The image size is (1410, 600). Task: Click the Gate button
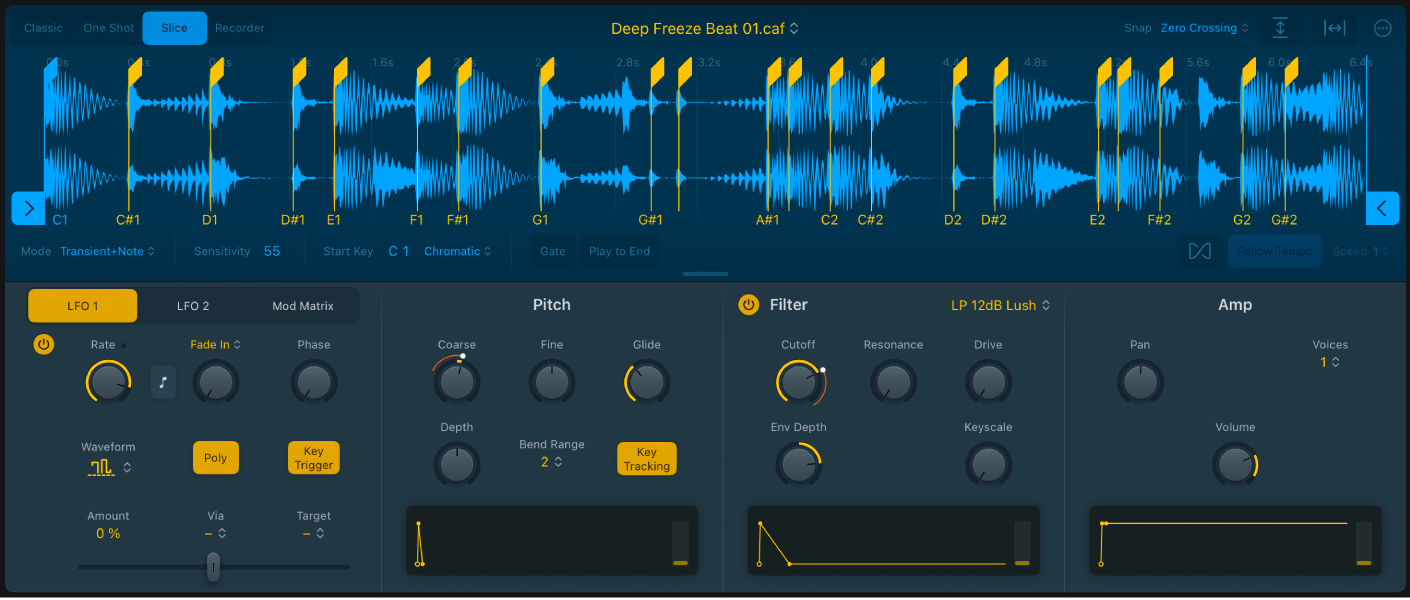point(552,251)
